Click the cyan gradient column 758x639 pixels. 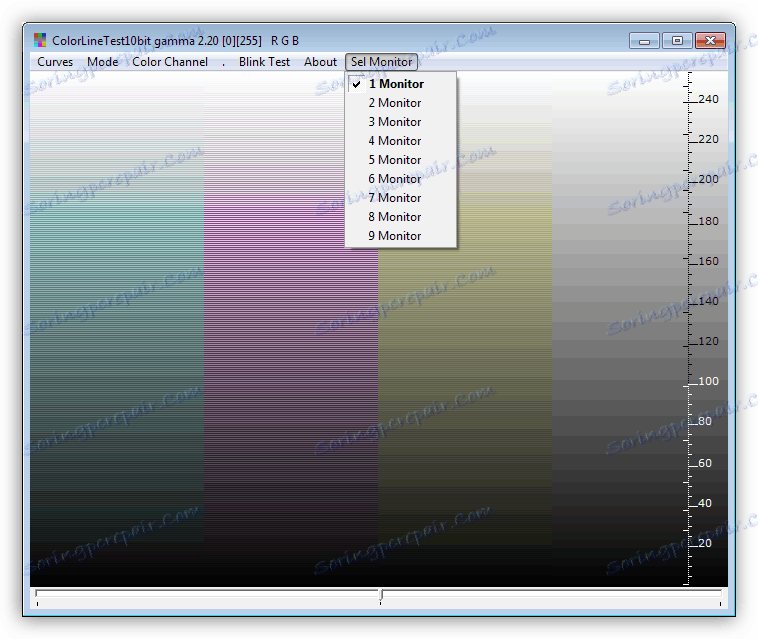(x=117, y=329)
